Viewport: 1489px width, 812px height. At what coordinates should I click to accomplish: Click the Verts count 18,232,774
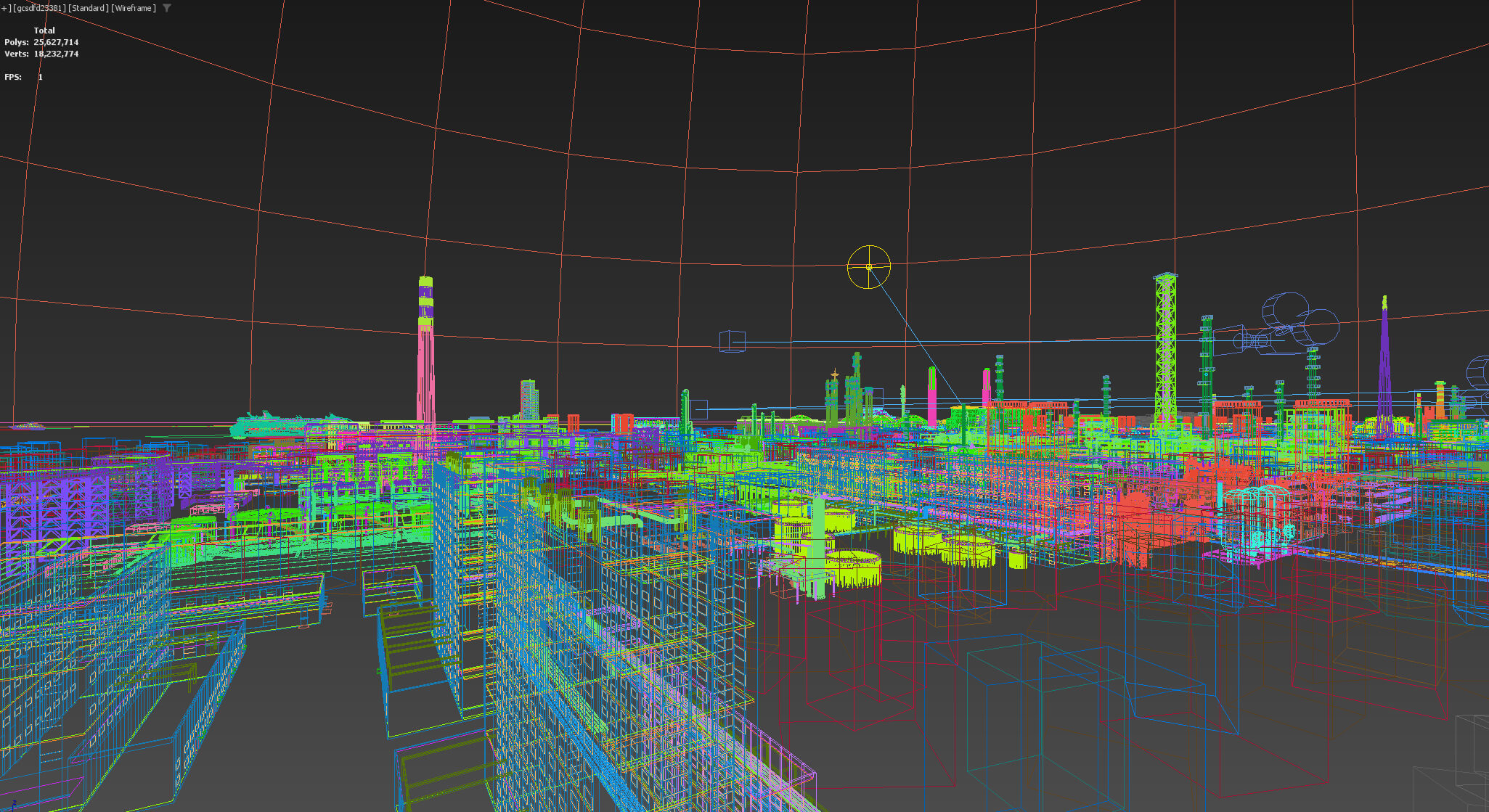click(x=56, y=54)
